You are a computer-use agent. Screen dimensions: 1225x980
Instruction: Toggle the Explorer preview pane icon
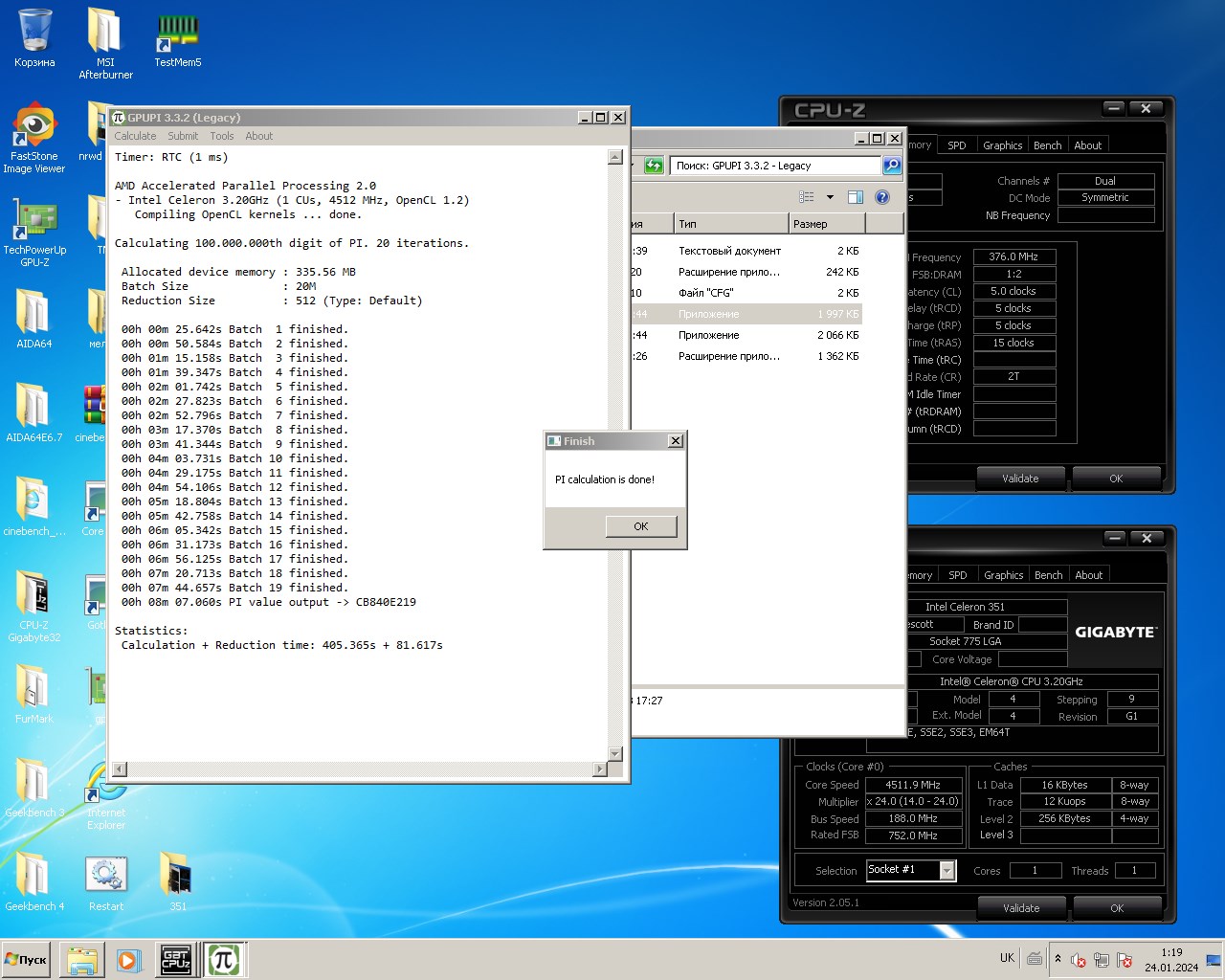coord(856,197)
